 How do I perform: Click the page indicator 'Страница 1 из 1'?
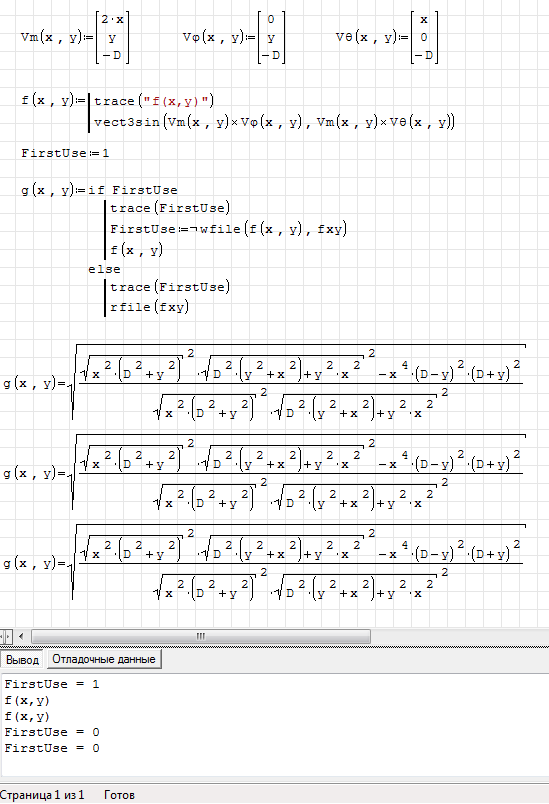click(x=42, y=795)
